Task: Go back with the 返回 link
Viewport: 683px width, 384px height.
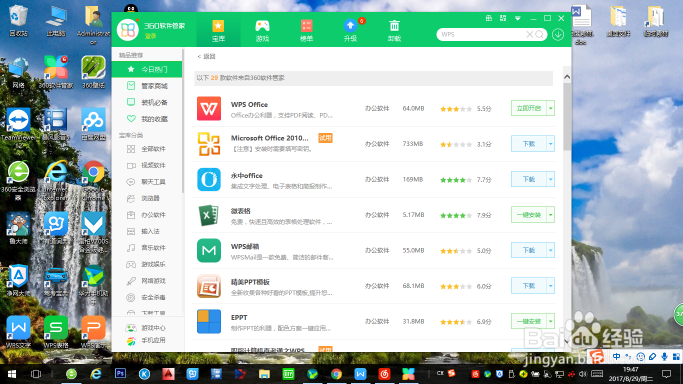Action: click(x=206, y=57)
